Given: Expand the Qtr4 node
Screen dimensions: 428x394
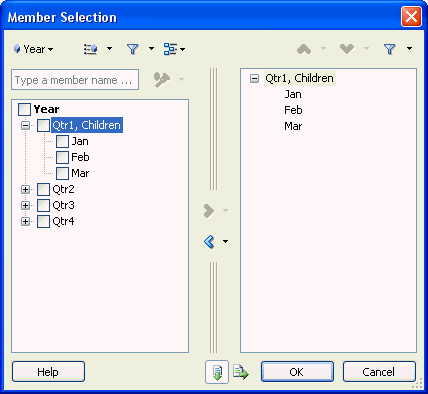Looking at the screenshot, I should (25, 221).
